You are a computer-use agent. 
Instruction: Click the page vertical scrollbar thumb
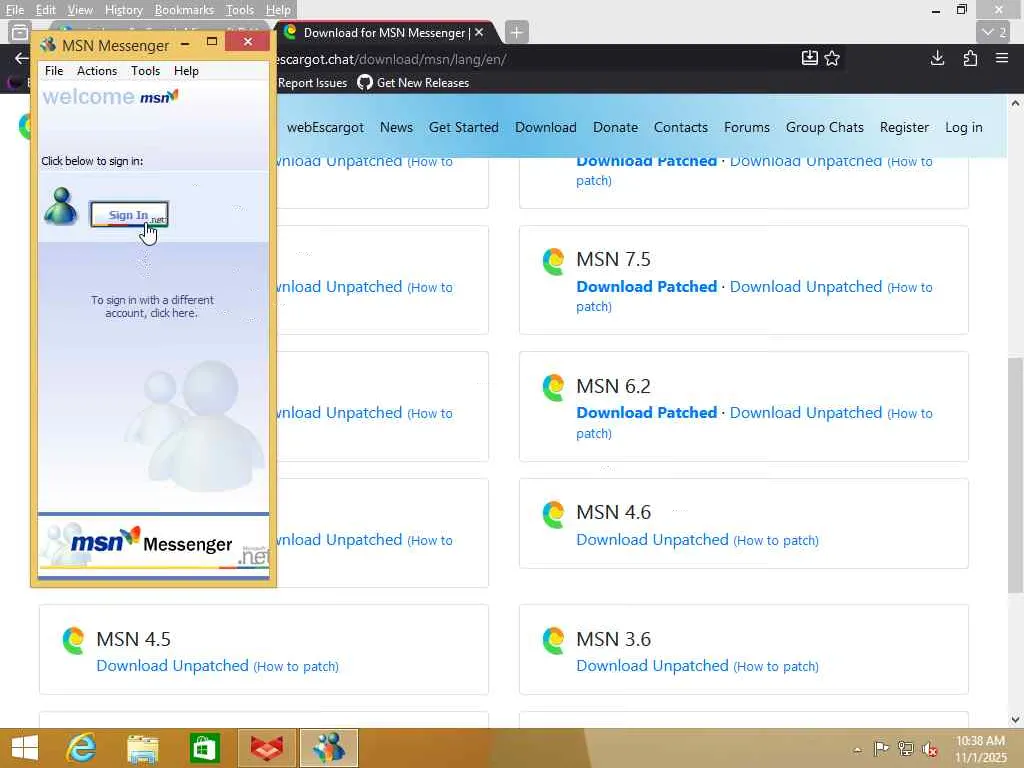coord(1015,475)
